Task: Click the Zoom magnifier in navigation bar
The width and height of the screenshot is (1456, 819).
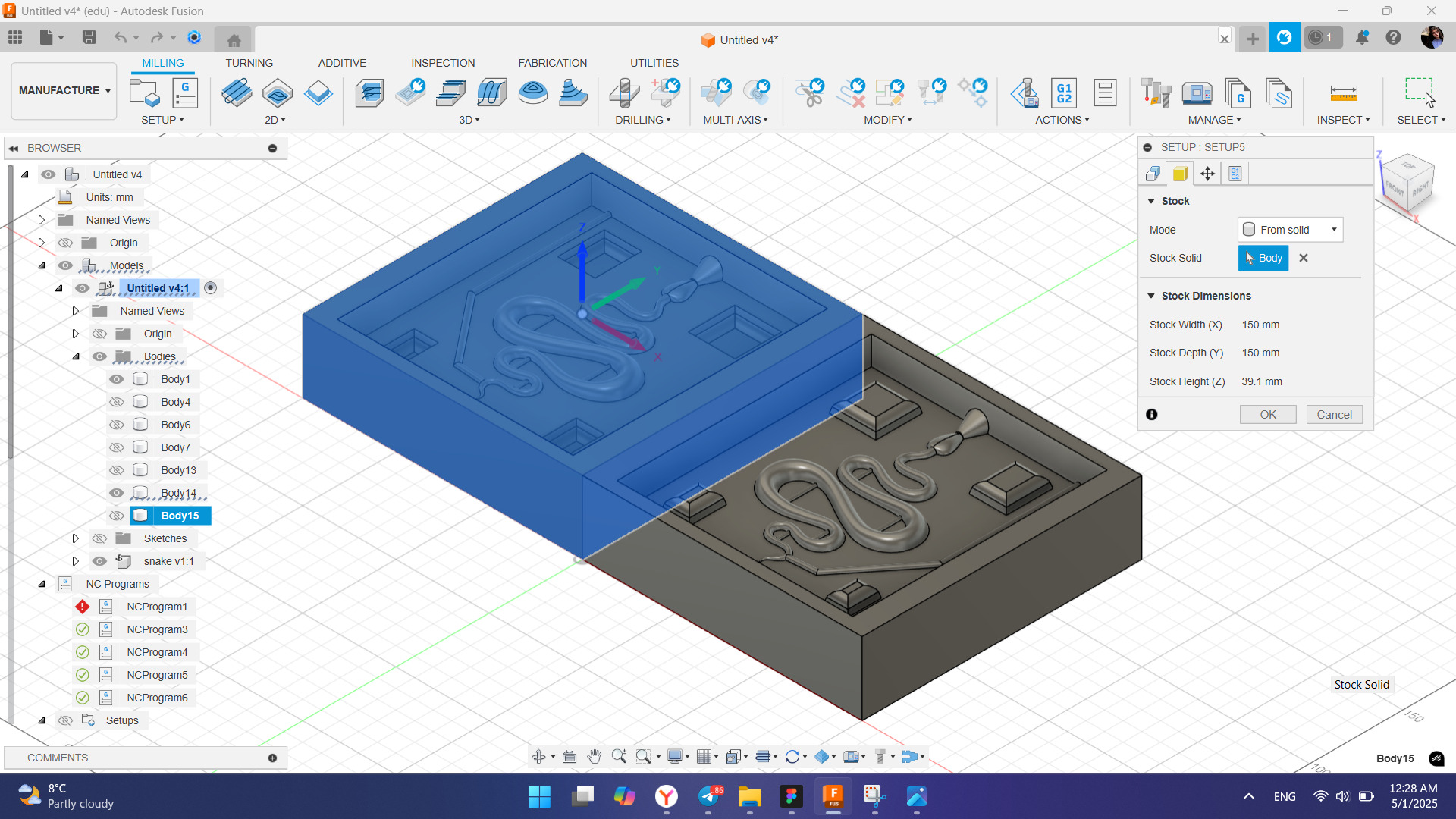Action: pos(619,757)
